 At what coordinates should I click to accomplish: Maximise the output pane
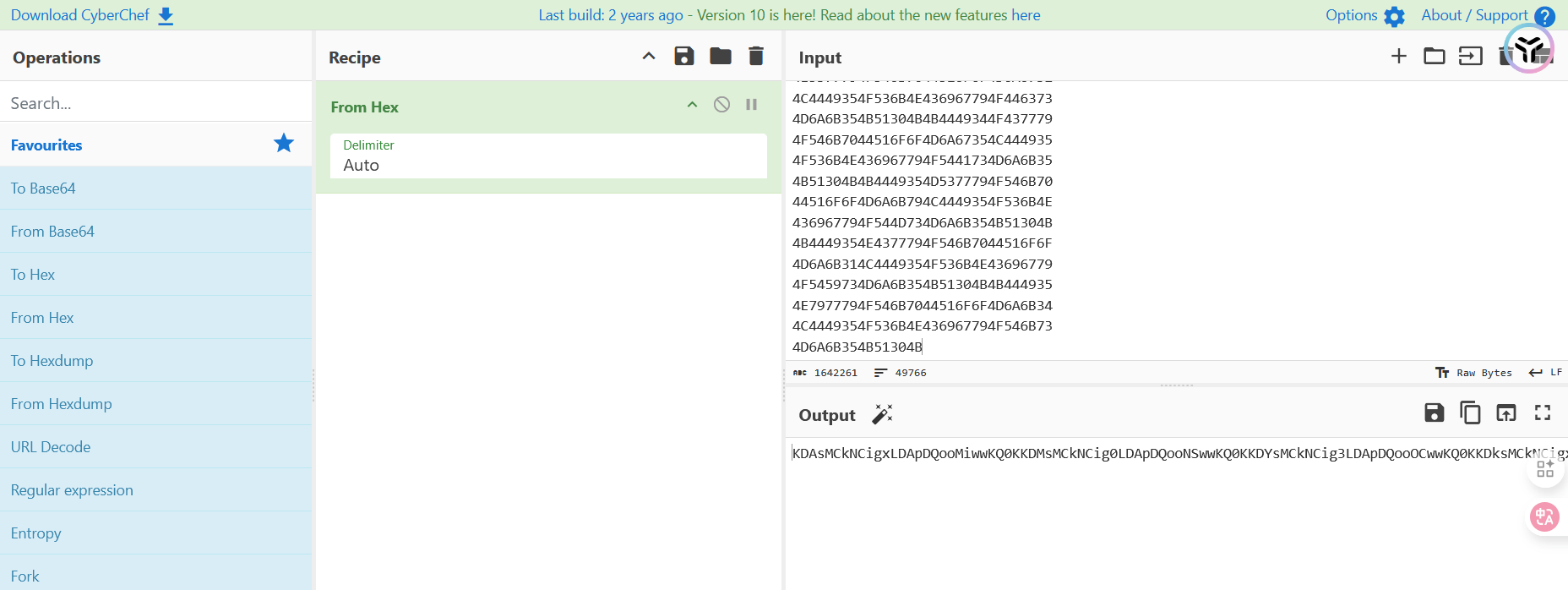[x=1543, y=412]
